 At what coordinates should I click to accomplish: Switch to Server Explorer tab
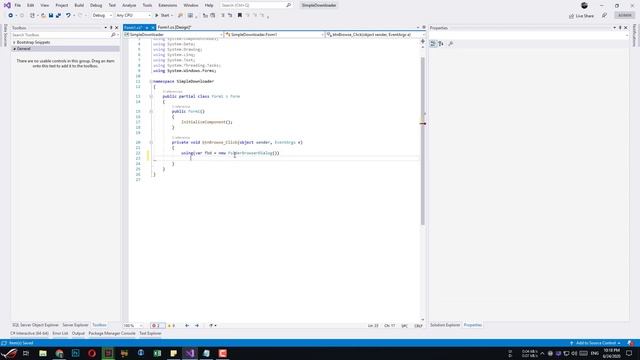(x=75, y=325)
